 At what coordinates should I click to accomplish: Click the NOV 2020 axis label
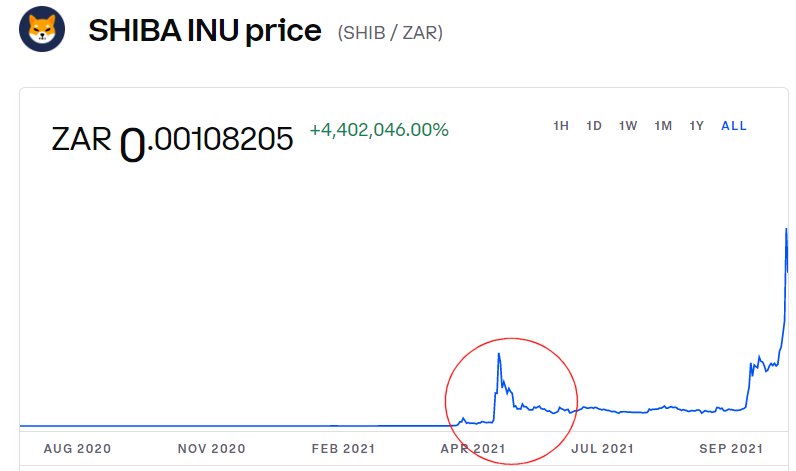211,449
